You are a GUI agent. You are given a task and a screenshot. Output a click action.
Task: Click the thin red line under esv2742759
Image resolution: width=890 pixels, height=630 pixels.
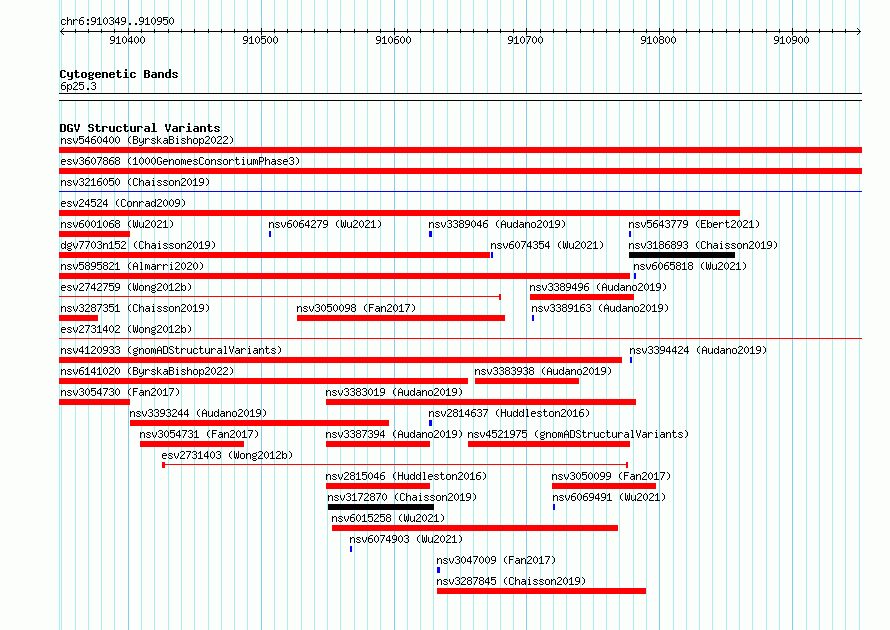pos(280,297)
